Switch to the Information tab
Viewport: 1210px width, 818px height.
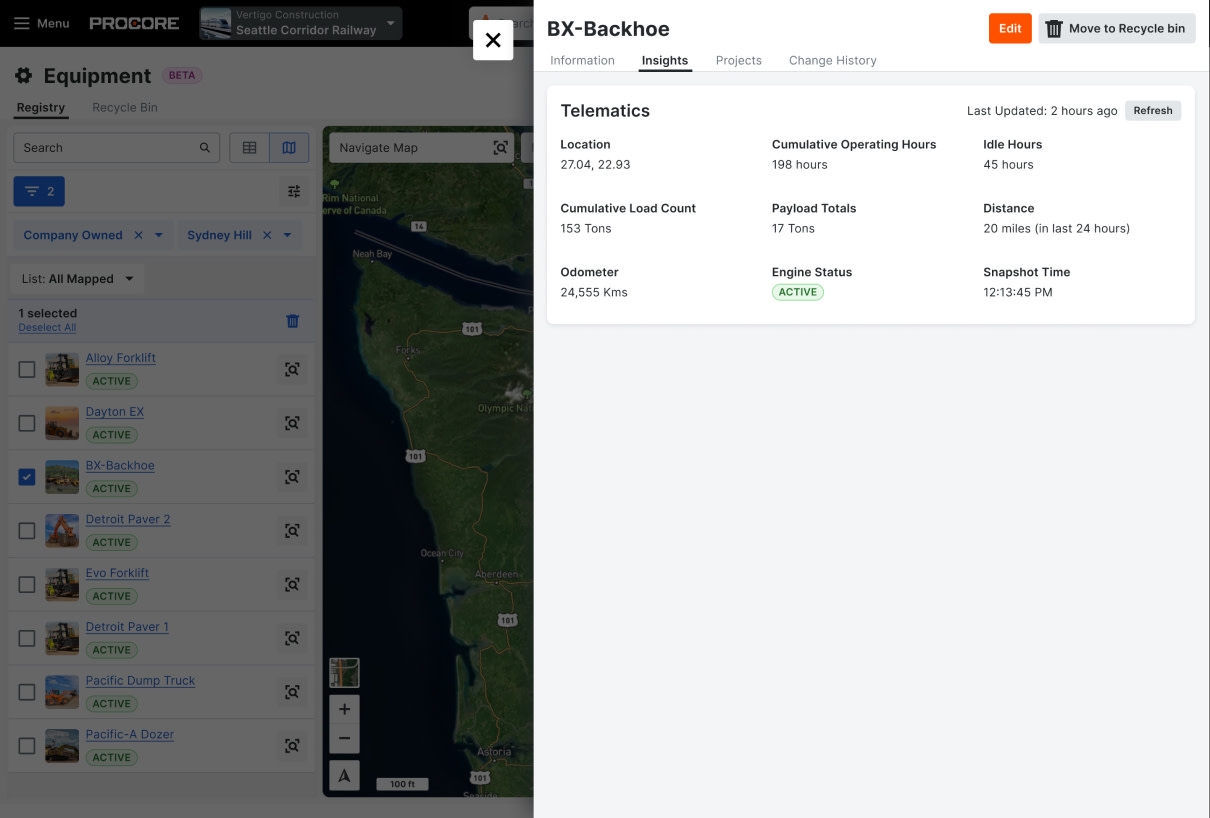coord(582,60)
